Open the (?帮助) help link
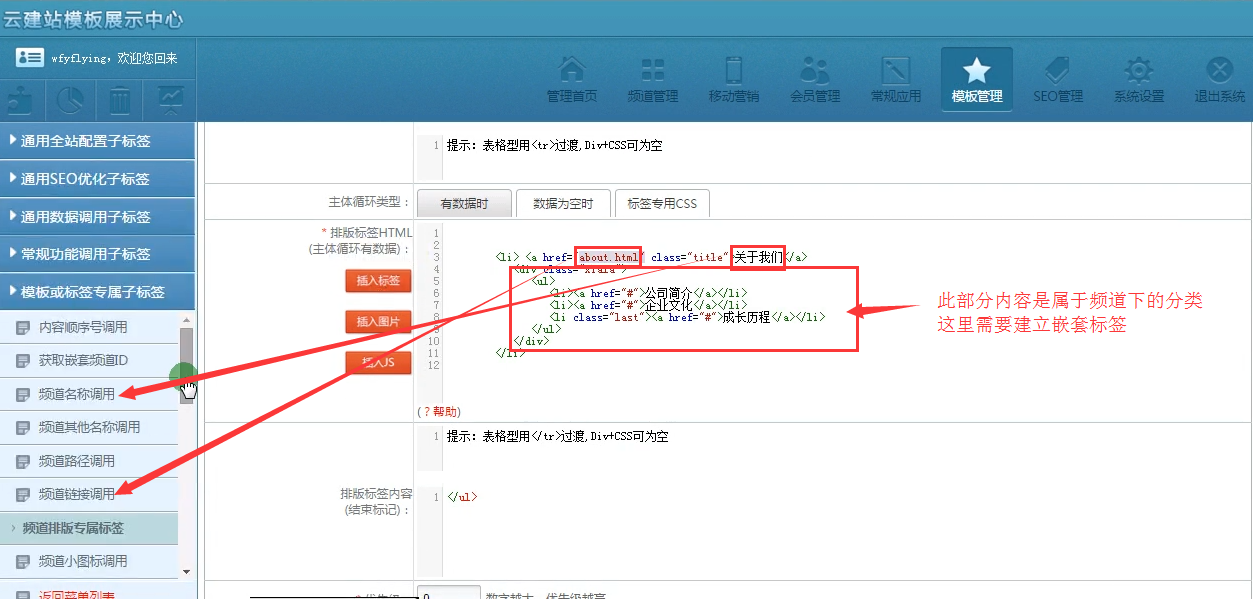The height and width of the screenshot is (599, 1253). point(439,411)
